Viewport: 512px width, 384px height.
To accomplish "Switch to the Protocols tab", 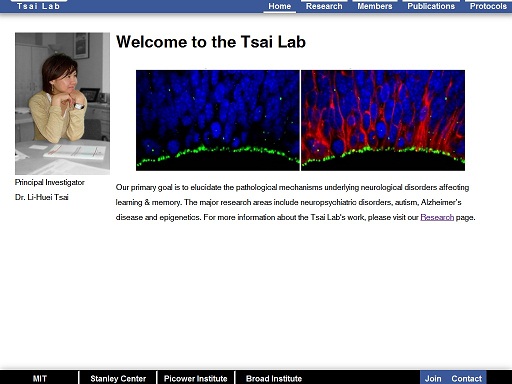I will [488, 6].
